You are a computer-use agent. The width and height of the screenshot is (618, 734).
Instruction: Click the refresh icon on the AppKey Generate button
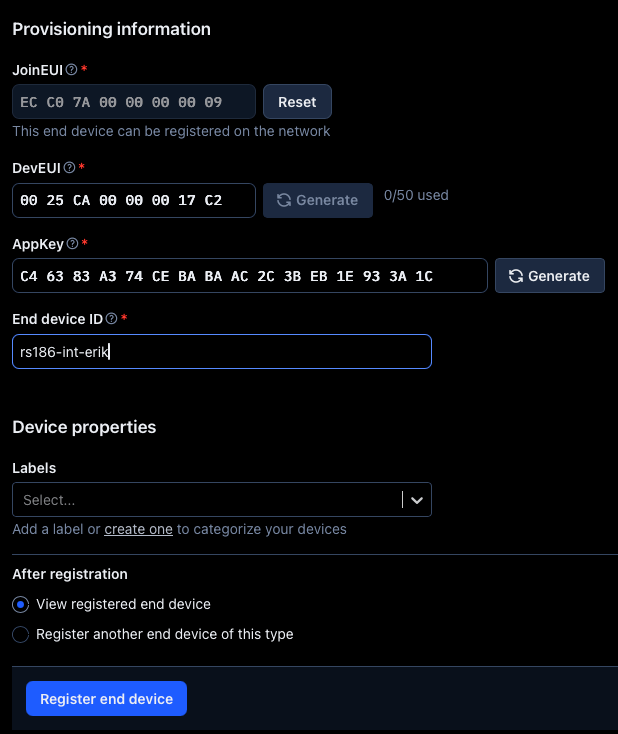click(x=516, y=276)
